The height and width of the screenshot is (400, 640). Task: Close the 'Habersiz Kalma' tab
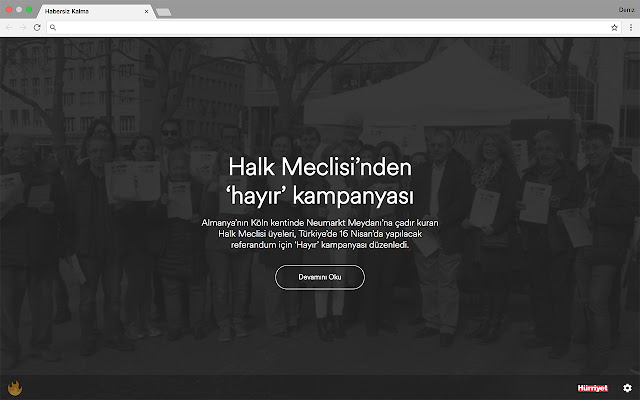pyautogui.click(x=147, y=11)
